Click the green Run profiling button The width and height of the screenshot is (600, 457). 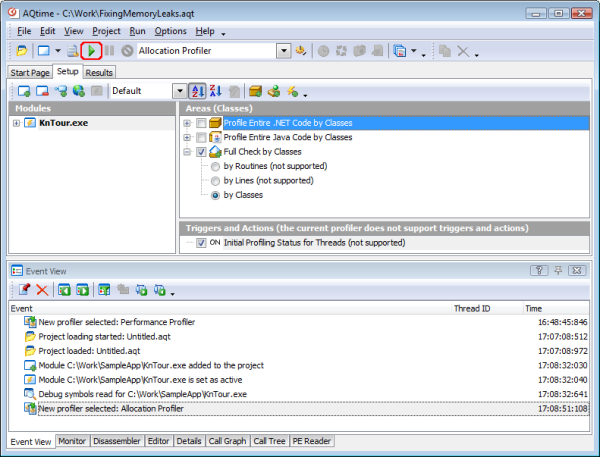tap(91, 51)
